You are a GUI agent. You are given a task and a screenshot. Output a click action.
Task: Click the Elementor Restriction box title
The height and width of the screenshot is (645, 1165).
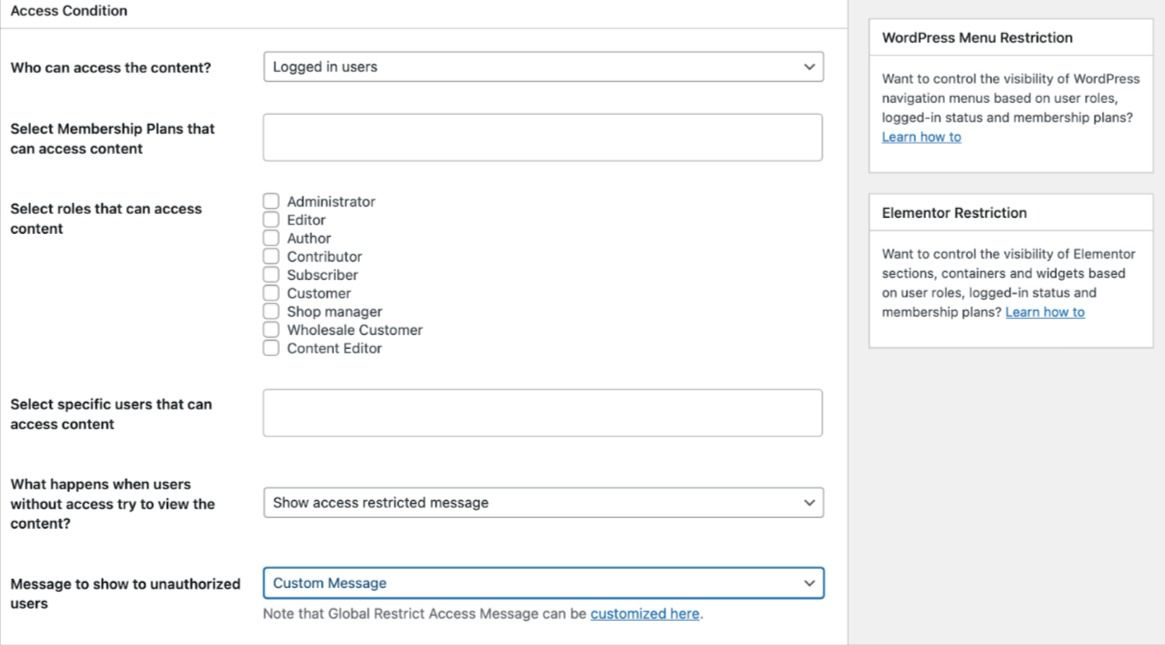tap(954, 213)
